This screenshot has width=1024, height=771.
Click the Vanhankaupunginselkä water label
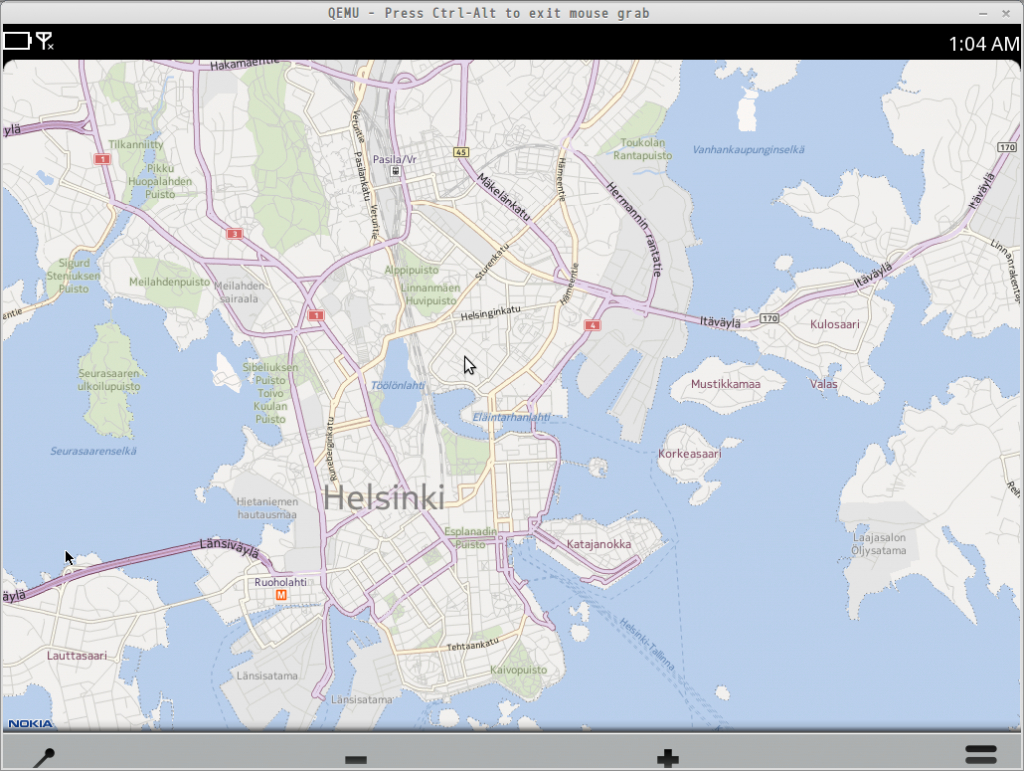pyautogui.click(x=748, y=149)
